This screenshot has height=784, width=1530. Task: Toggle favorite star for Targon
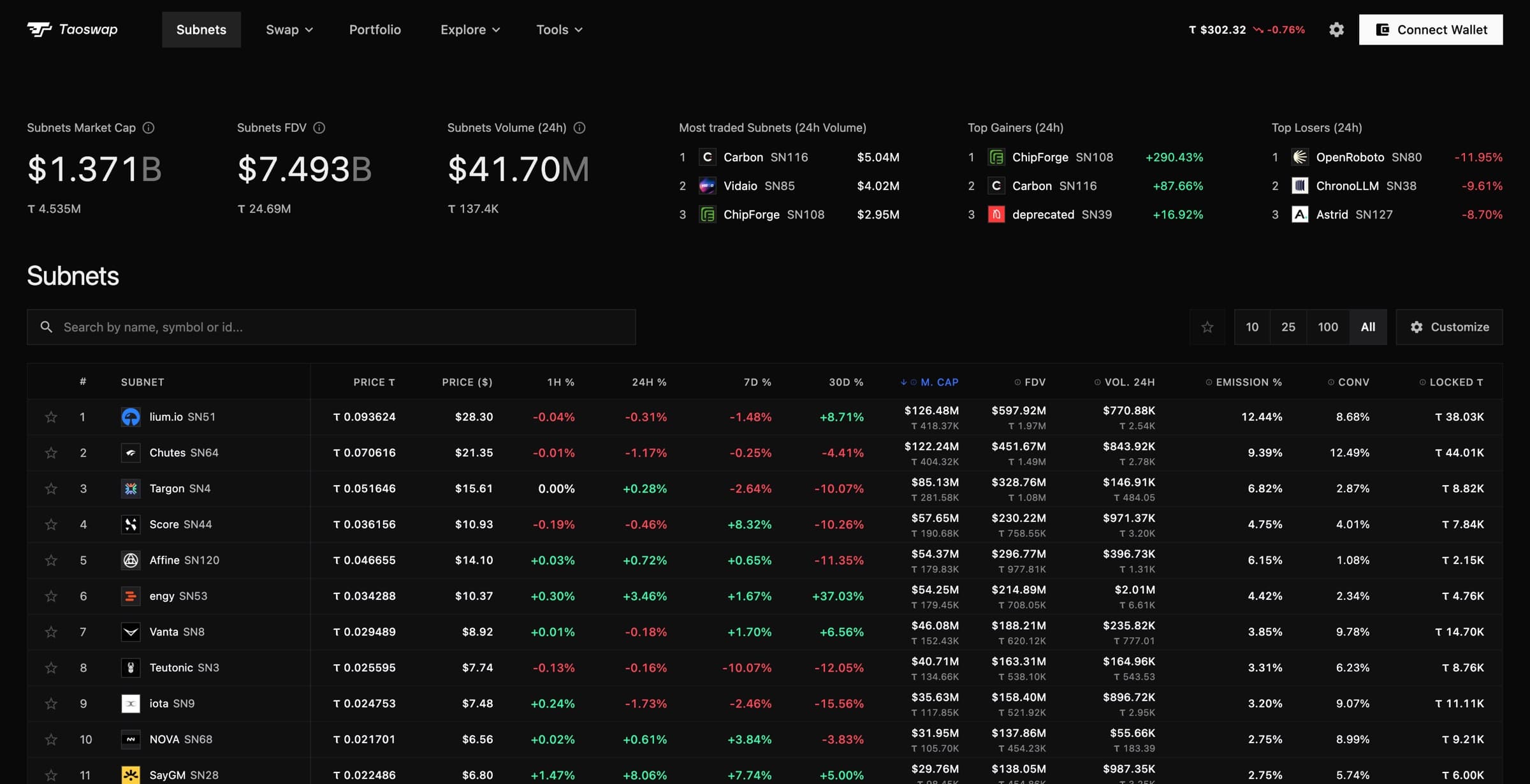pos(51,488)
